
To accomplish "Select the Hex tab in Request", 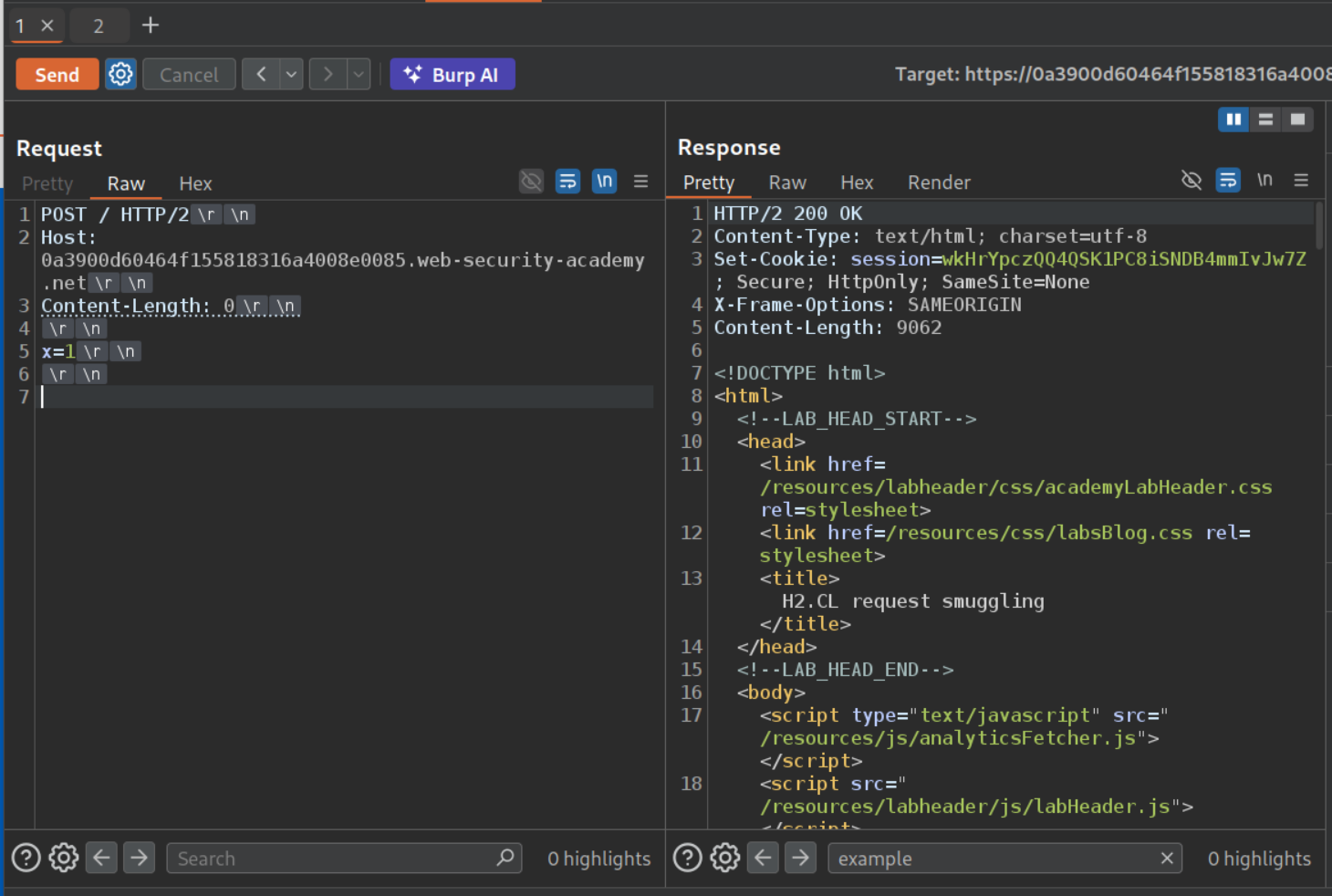I will coord(195,183).
